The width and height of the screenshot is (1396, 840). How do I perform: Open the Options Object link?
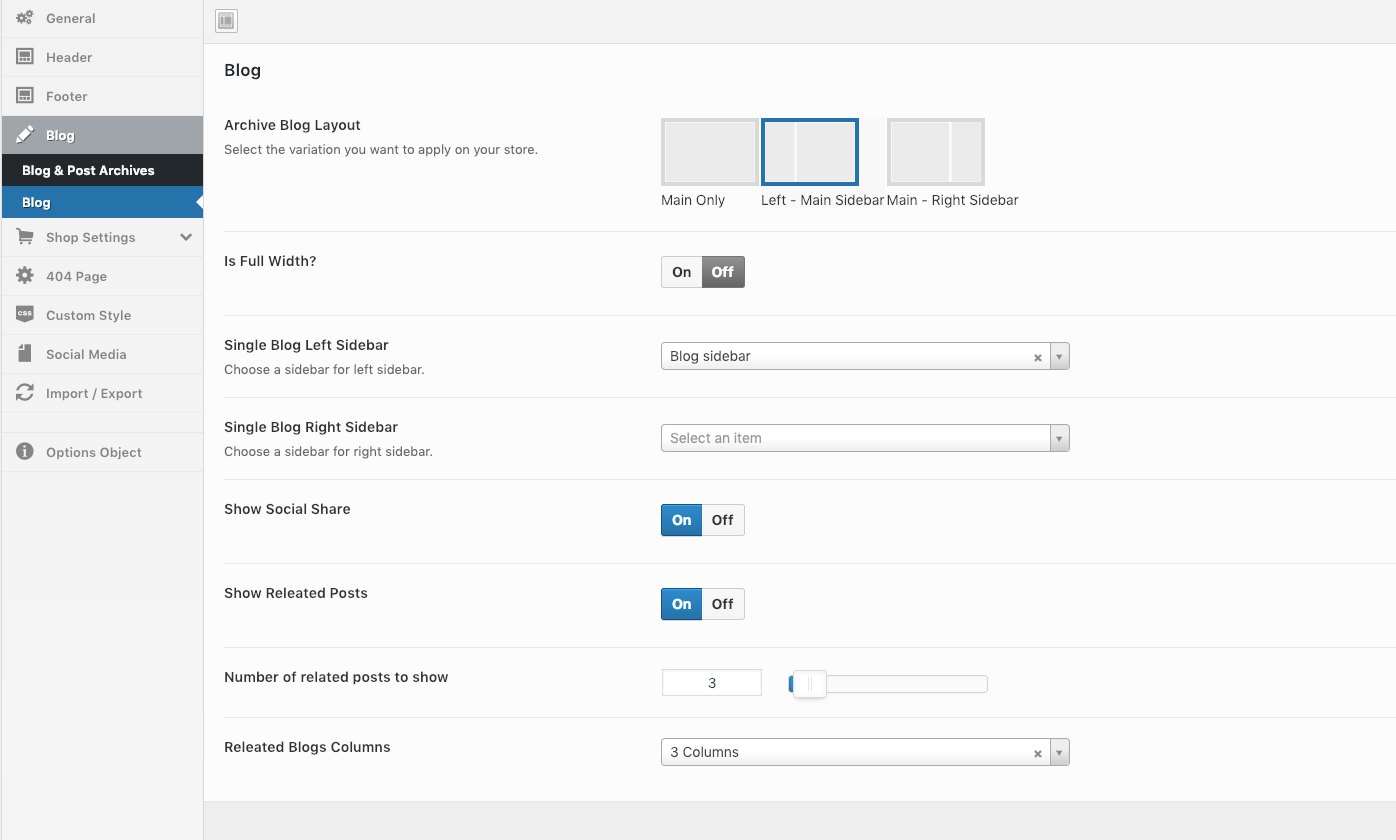[93, 452]
